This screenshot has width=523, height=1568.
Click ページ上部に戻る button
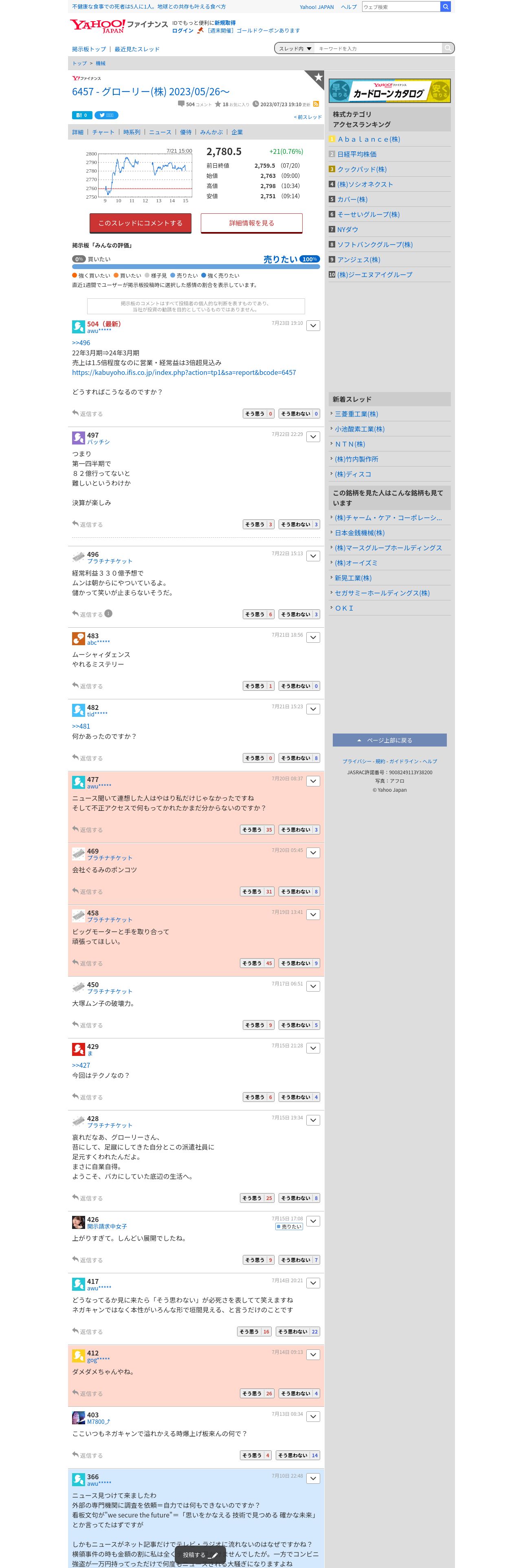[x=390, y=740]
